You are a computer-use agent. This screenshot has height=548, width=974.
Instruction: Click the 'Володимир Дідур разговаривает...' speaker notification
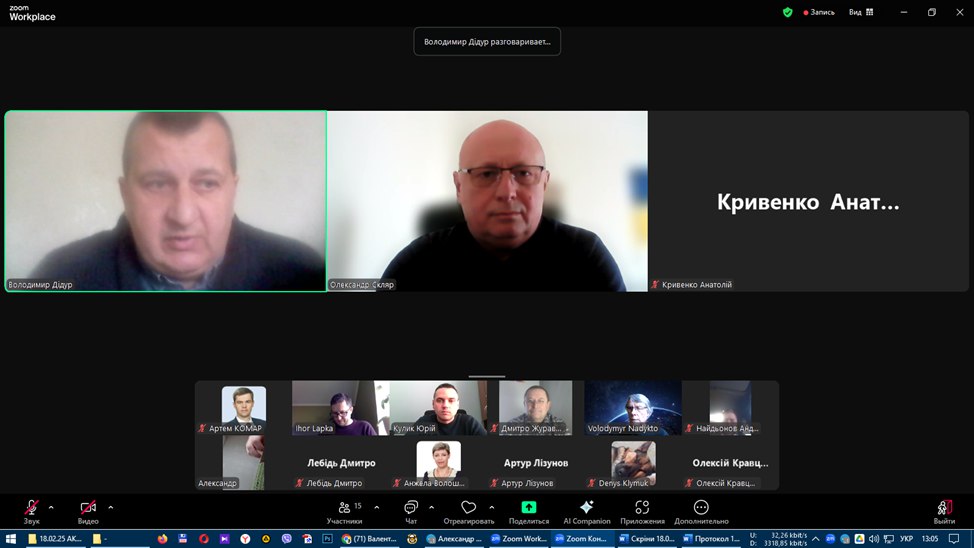coord(487,42)
